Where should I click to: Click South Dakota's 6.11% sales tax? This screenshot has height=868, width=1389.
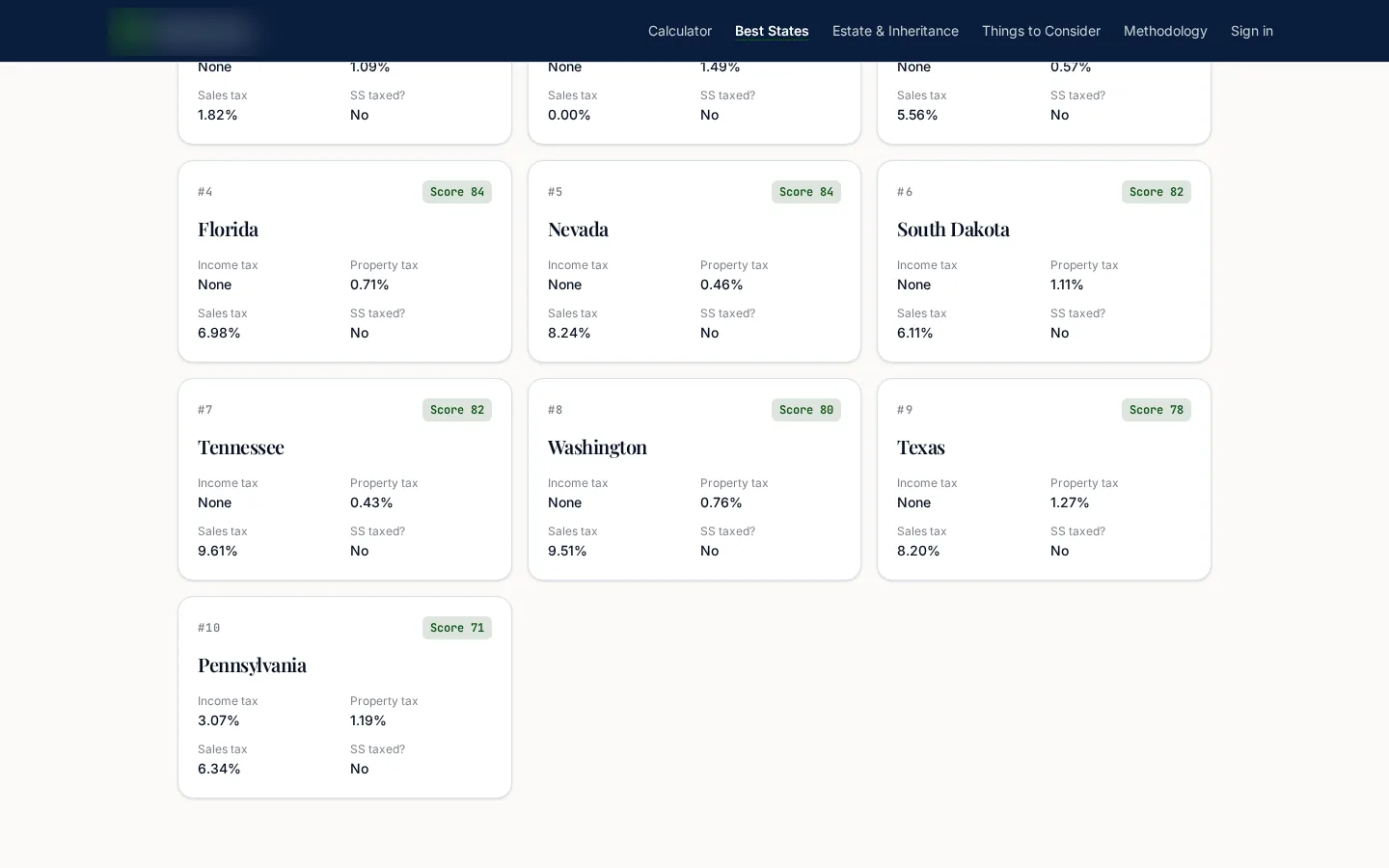point(915,333)
